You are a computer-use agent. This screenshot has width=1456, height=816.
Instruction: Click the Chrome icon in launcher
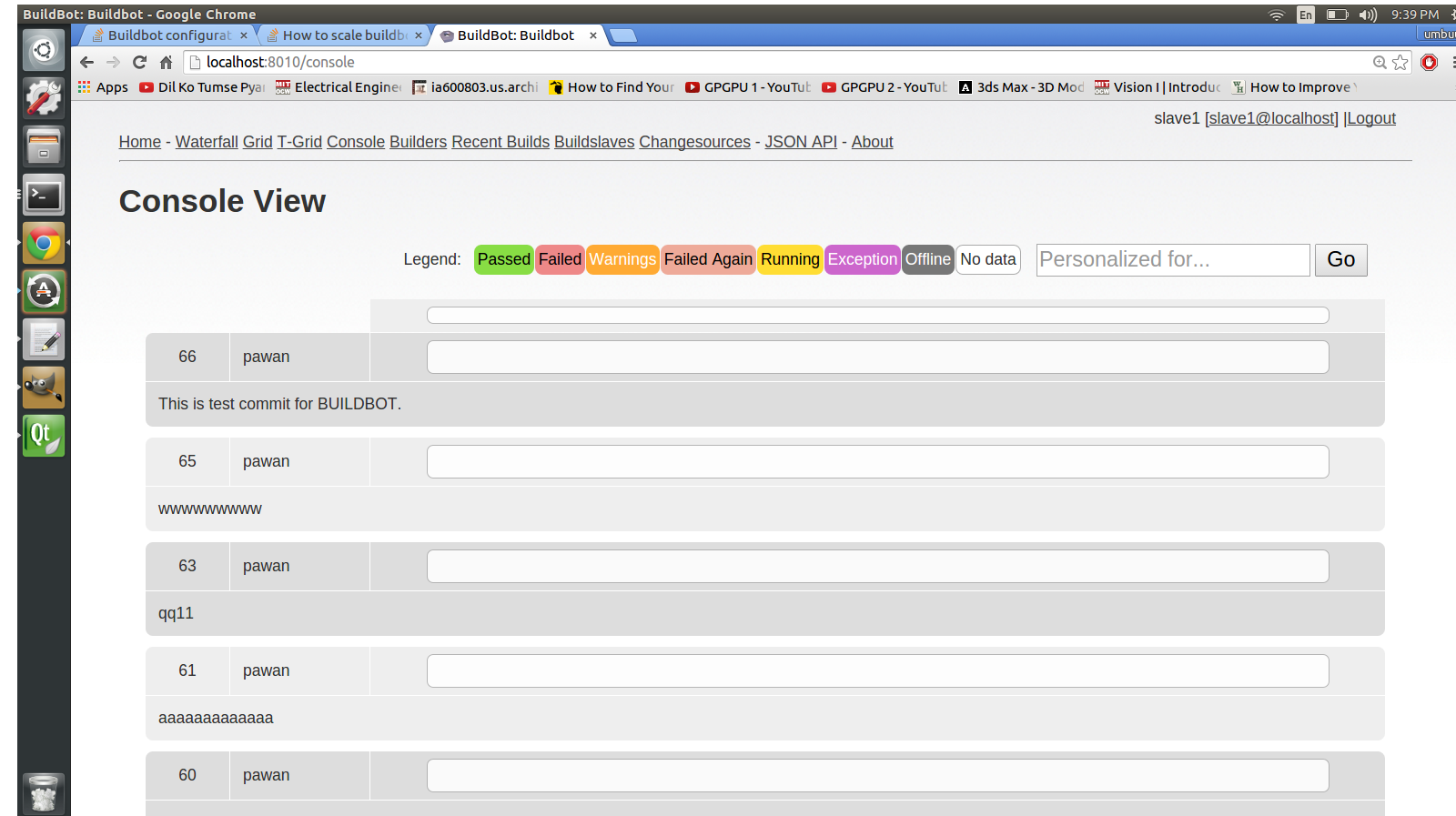pyautogui.click(x=44, y=243)
